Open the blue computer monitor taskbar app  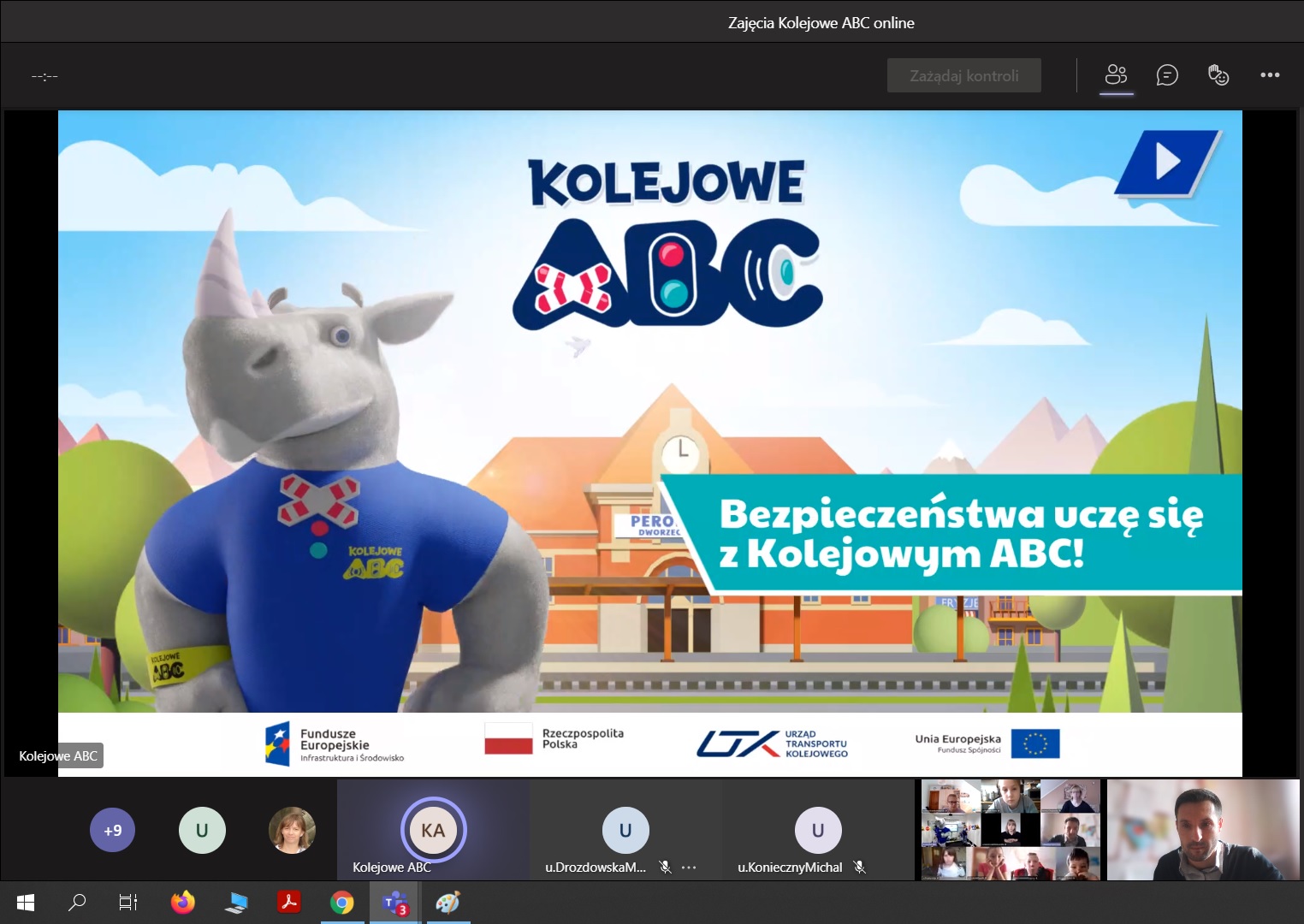(x=236, y=903)
